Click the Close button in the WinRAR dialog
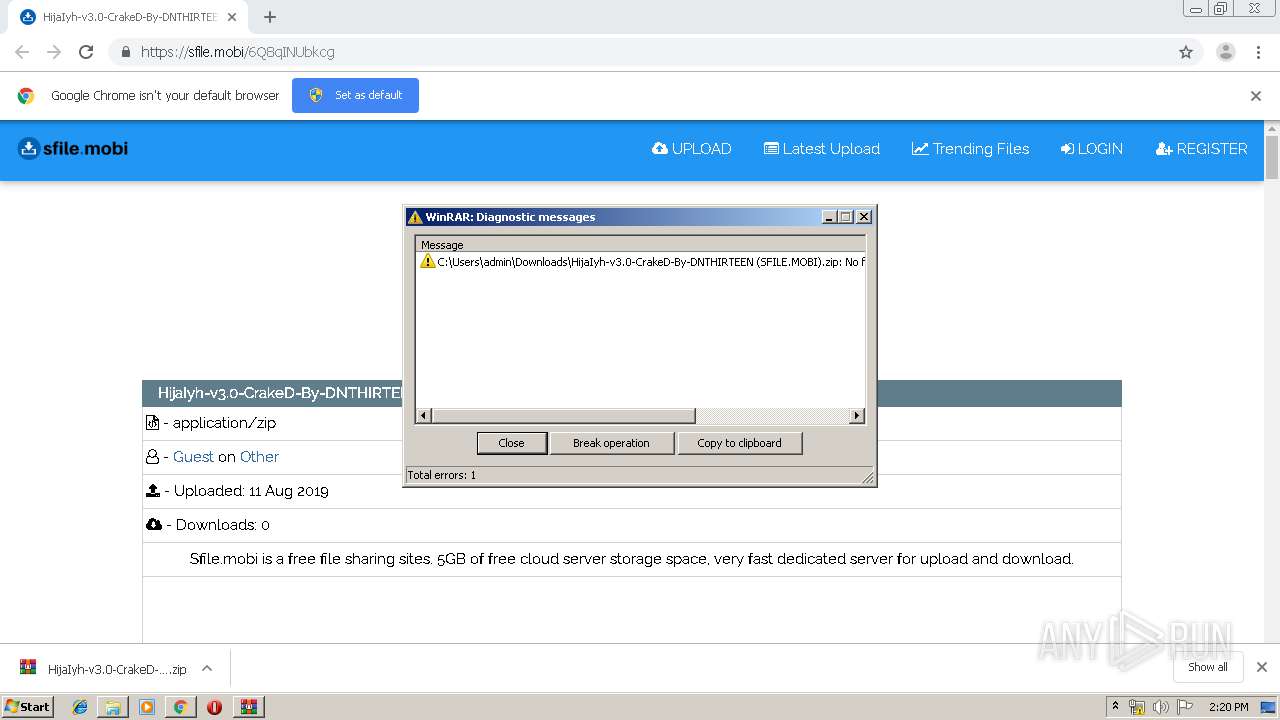Screen dimensions: 1280x720 (511, 443)
